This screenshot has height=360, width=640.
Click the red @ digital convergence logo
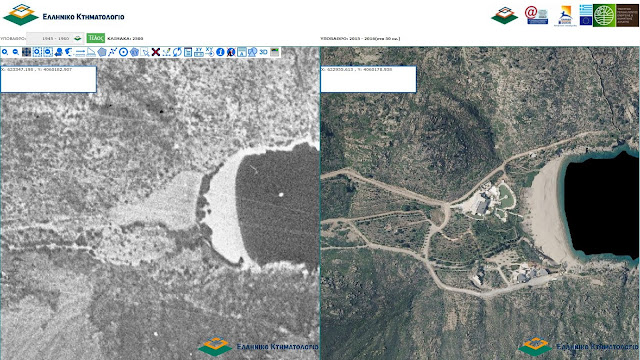coord(536,15)
